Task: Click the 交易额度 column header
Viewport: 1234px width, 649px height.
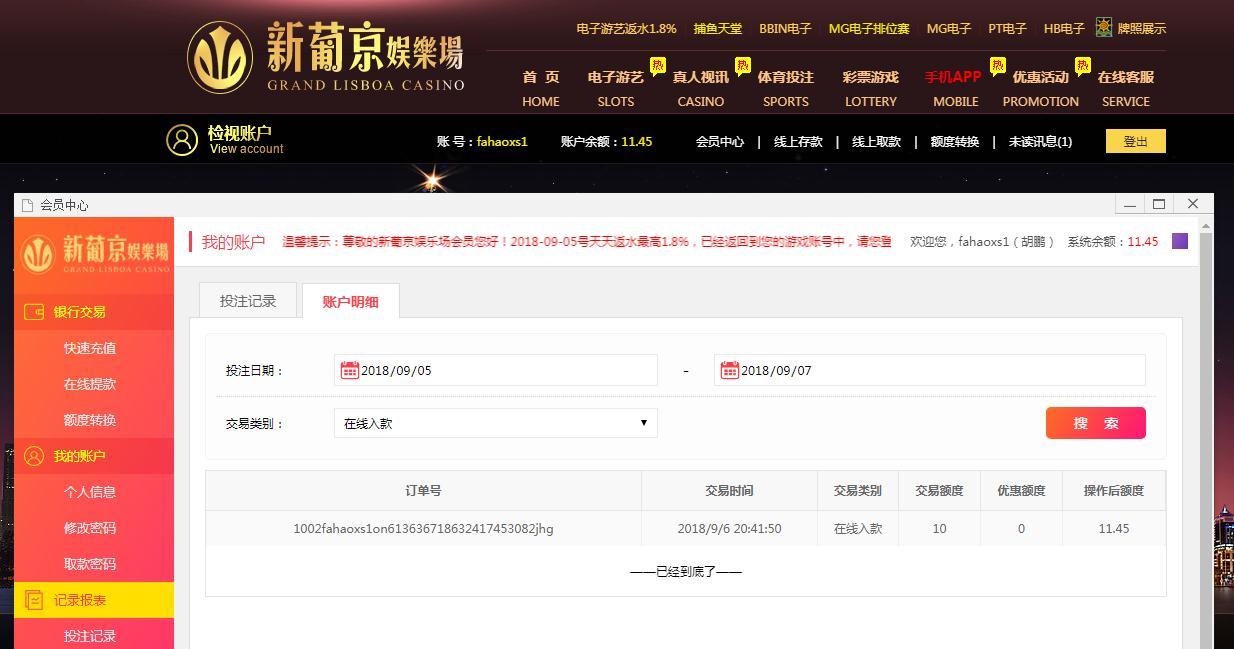Action: [x=939, y=490]
